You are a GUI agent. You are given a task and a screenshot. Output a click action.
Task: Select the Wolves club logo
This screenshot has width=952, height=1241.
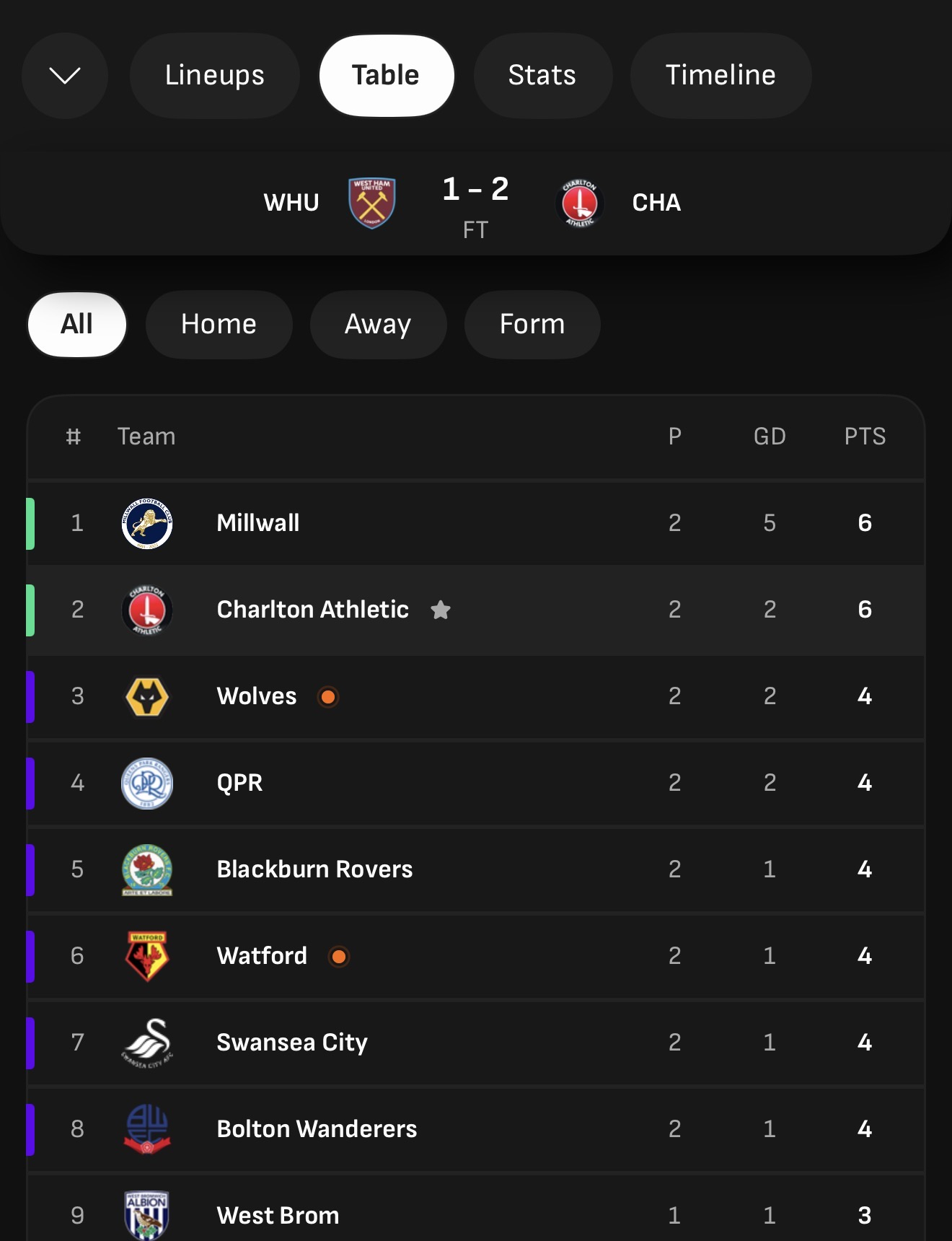(147, 696)
